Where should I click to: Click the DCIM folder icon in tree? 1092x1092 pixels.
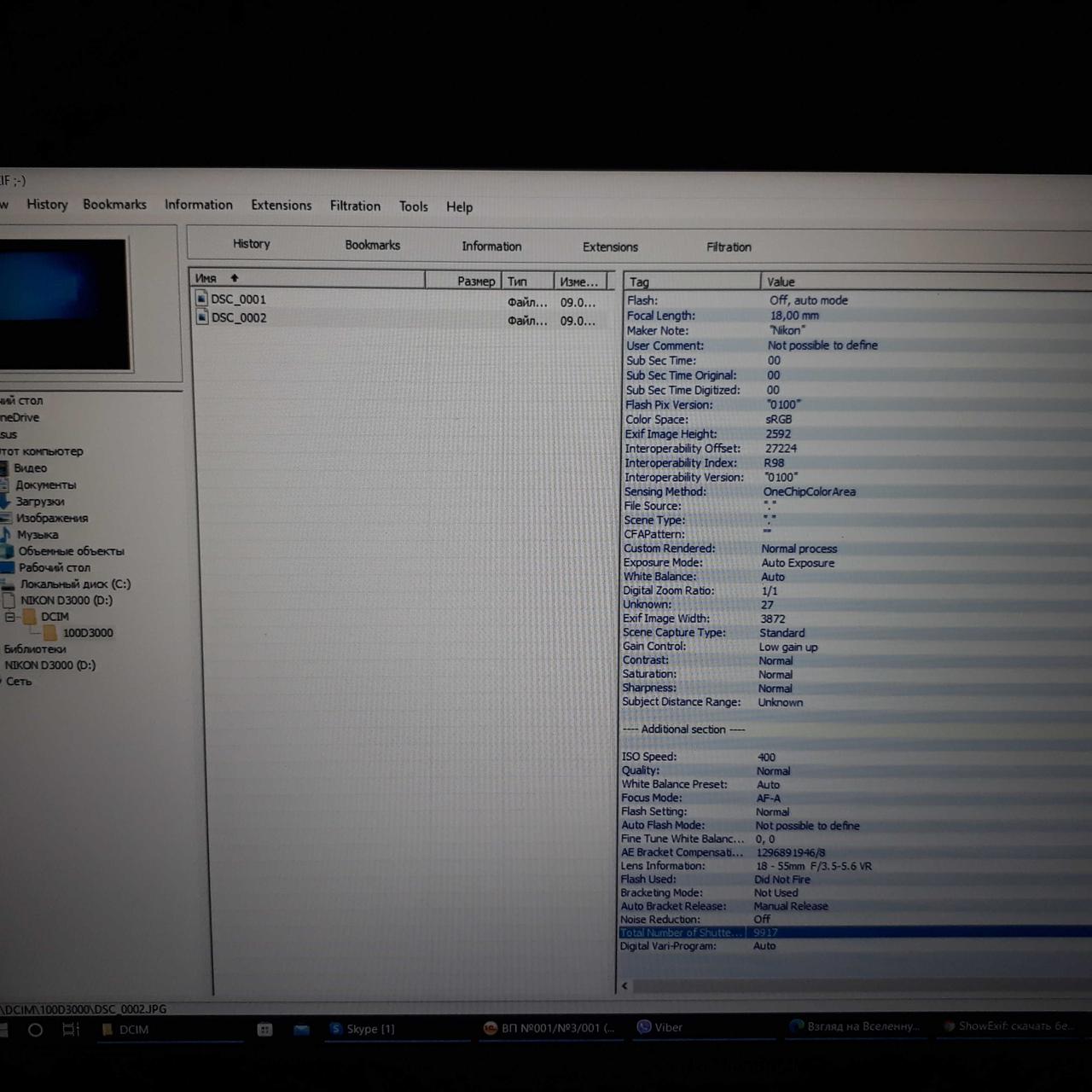coord(30,617)
